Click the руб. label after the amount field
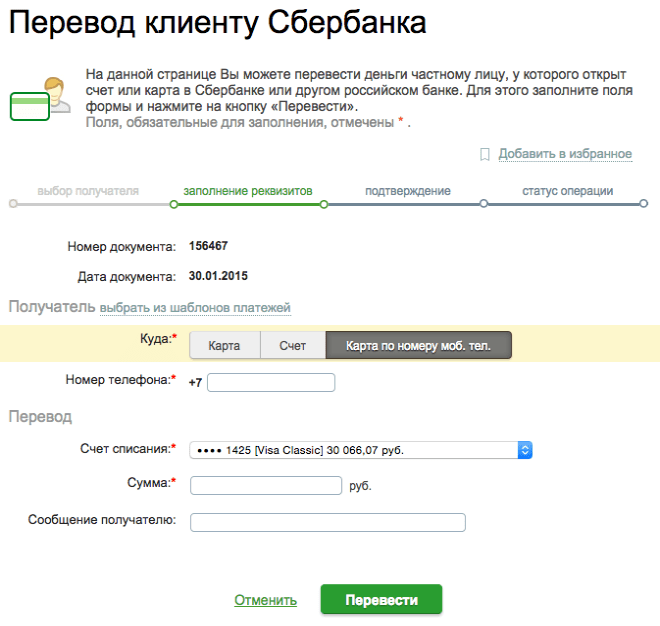This screenshot has width=660, height=626. click(360, 486)
